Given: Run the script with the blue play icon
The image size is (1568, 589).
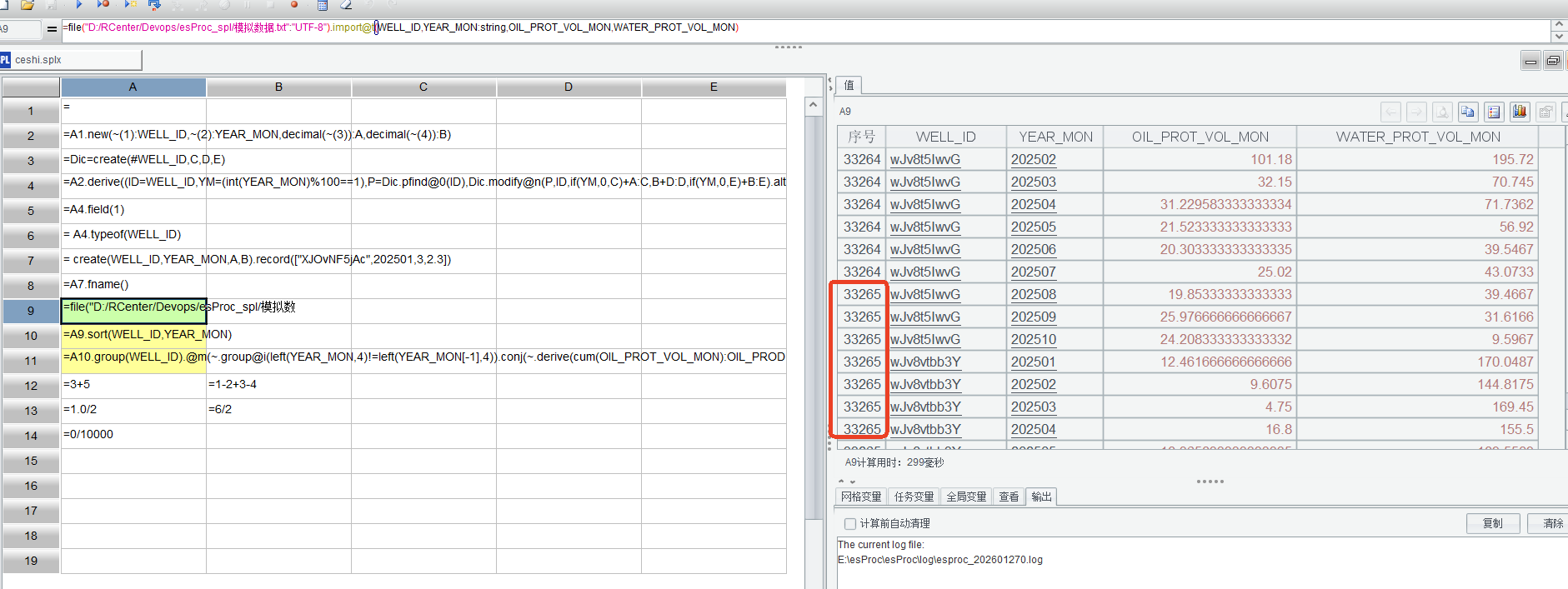Looking at the screenshot, I should (x=79, y=4).
